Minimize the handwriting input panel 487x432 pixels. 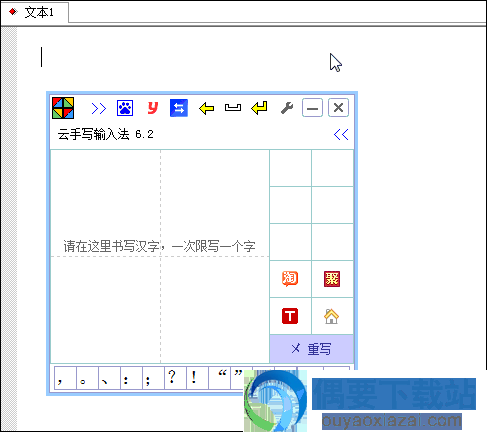[312, 108]
